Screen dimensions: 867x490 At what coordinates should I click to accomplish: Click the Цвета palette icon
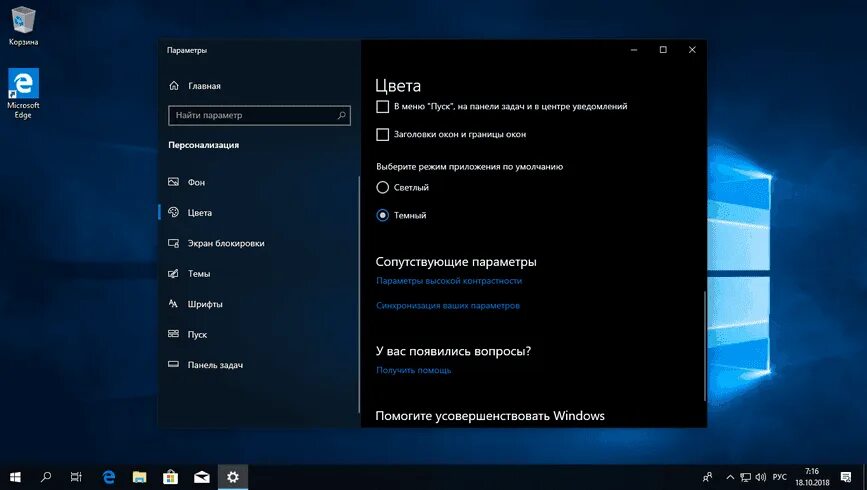click(x=174, y=212)
